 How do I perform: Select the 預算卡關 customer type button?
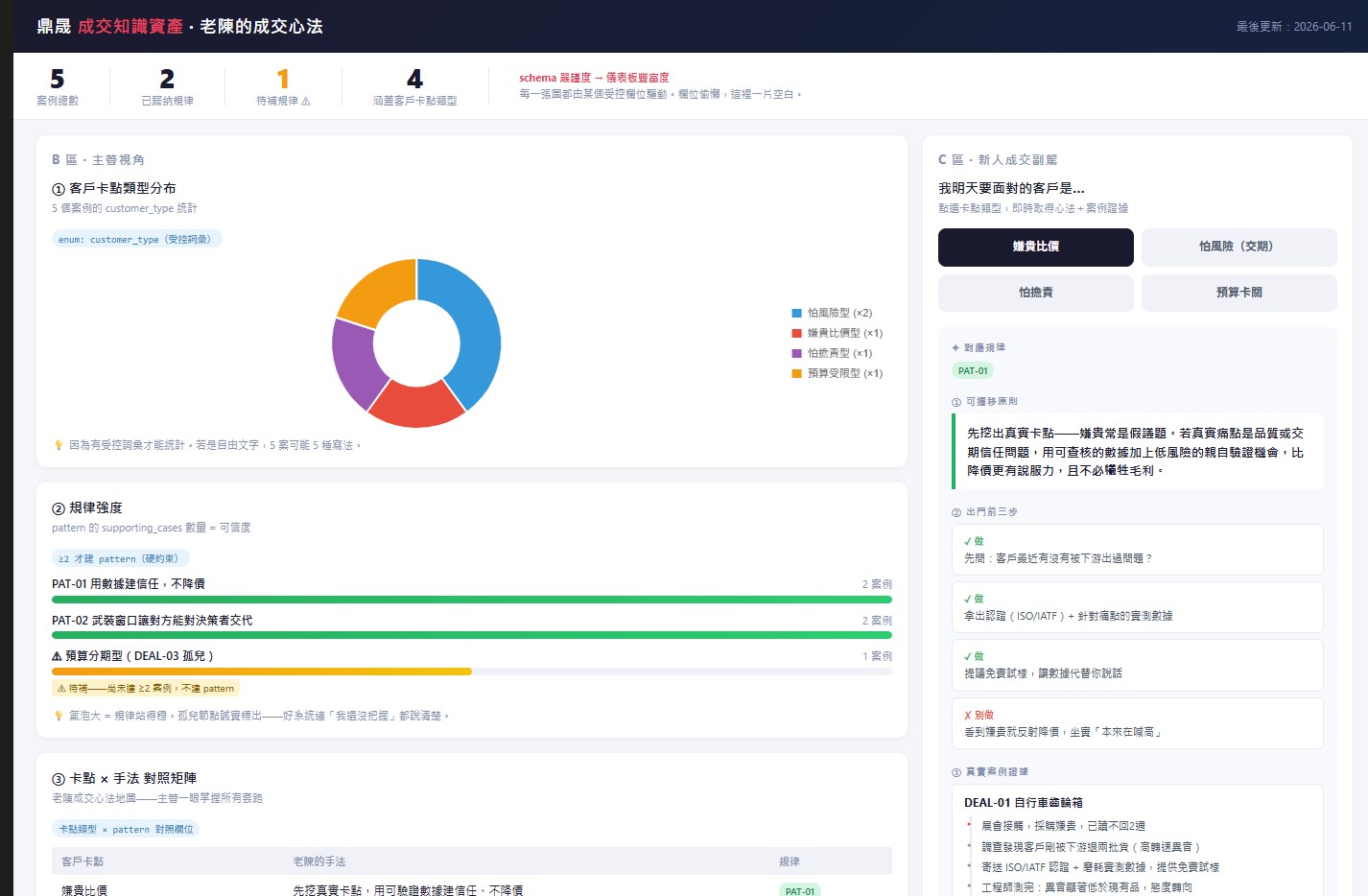tap(1238, 293)
